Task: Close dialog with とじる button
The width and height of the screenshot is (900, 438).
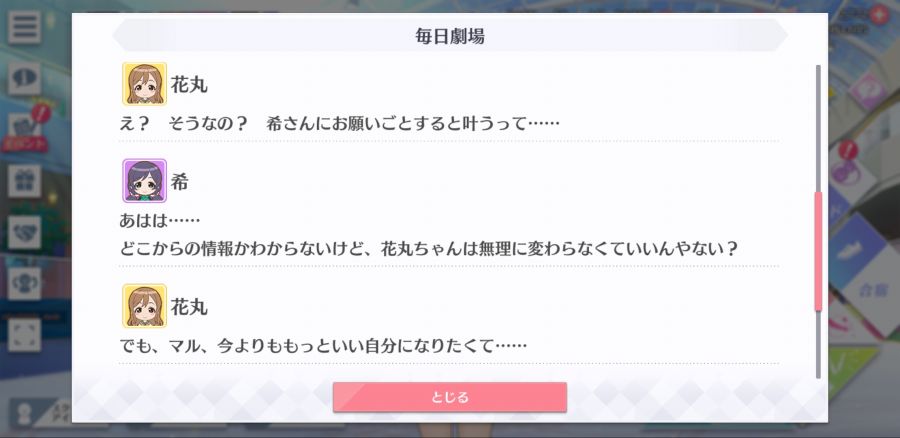Action: coord(450,397)
